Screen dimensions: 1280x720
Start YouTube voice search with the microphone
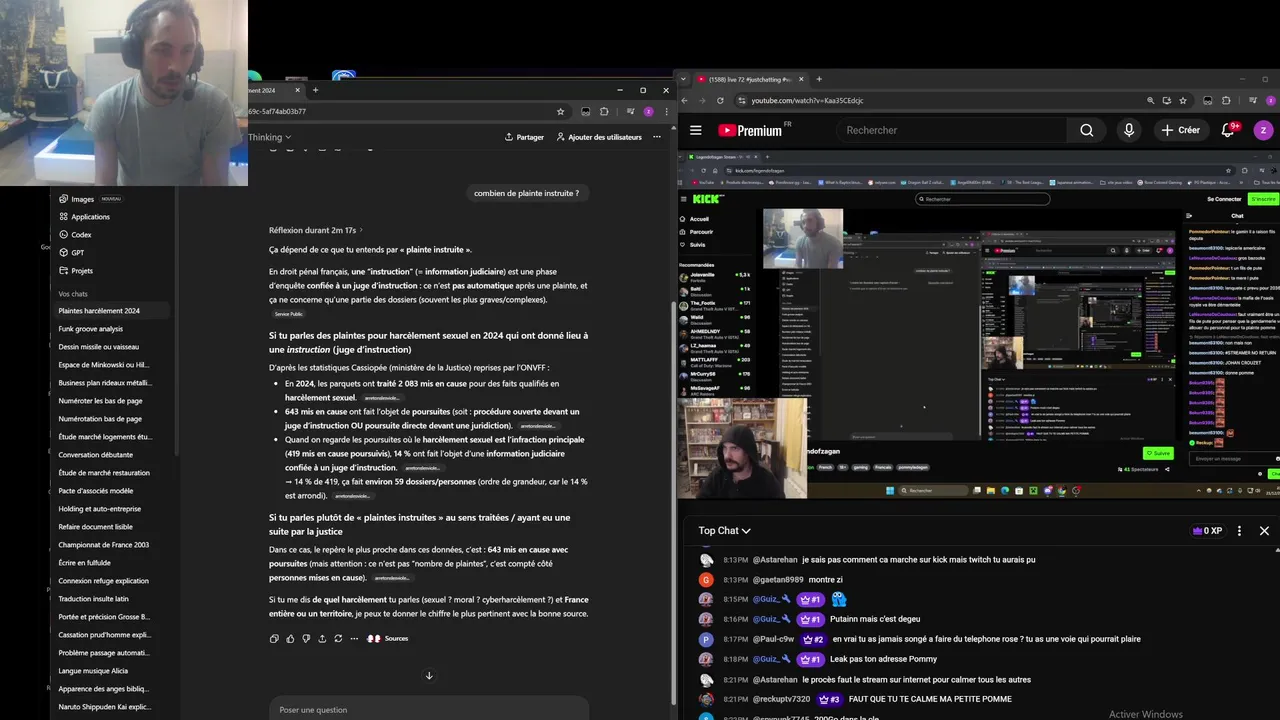tap(1129, 130)
